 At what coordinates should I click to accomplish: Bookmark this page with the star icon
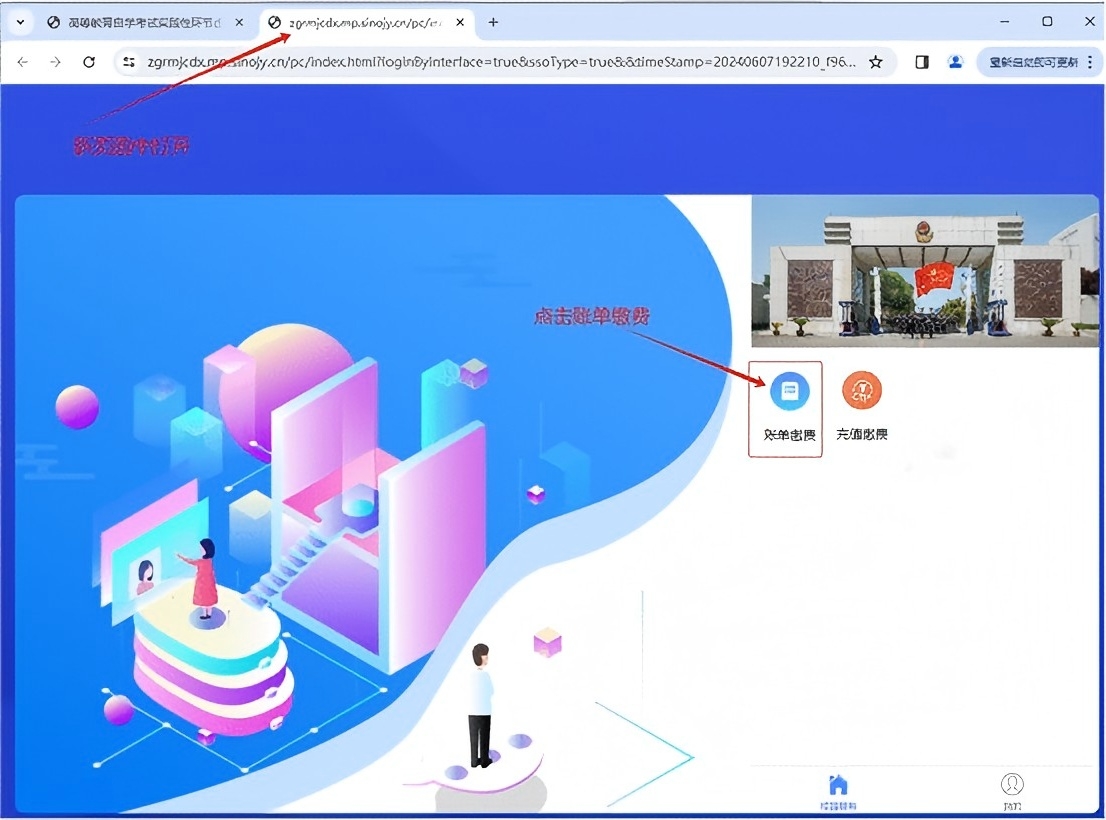[x=876, y=62]
